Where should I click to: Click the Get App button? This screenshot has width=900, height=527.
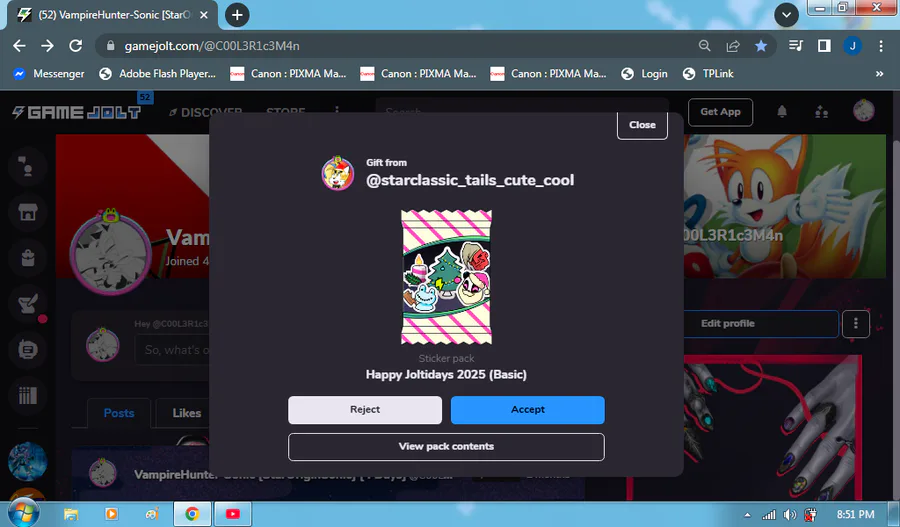coord(720,112)
